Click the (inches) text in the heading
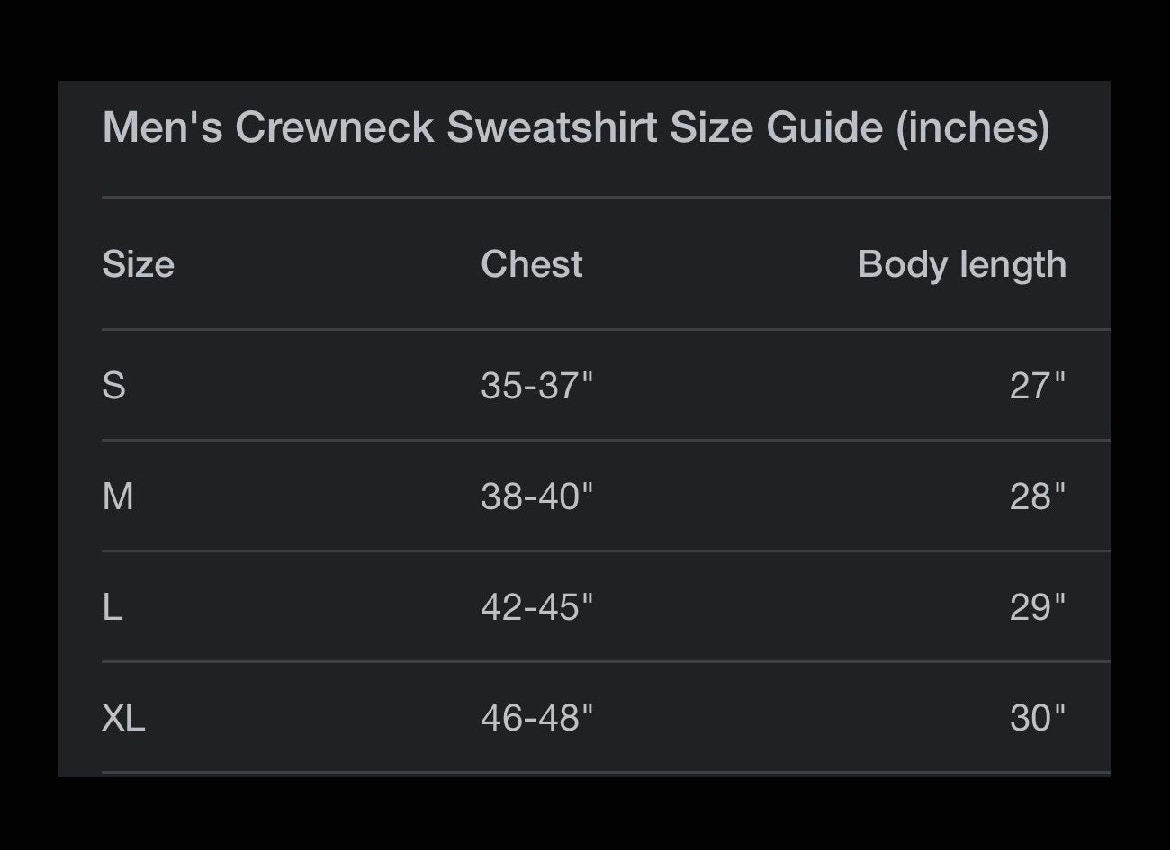 tap(973, 128)
